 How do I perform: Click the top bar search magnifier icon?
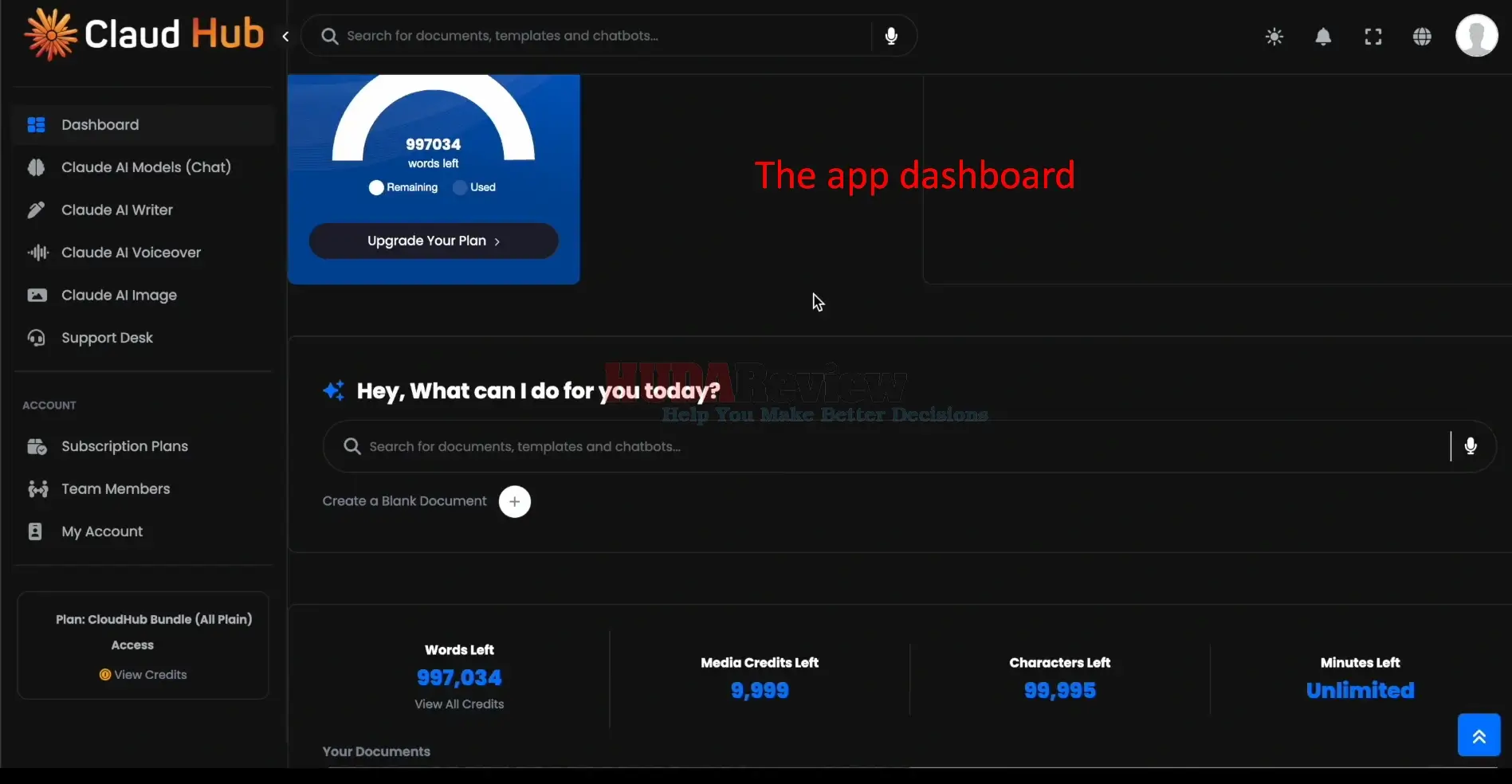(329, 36)
